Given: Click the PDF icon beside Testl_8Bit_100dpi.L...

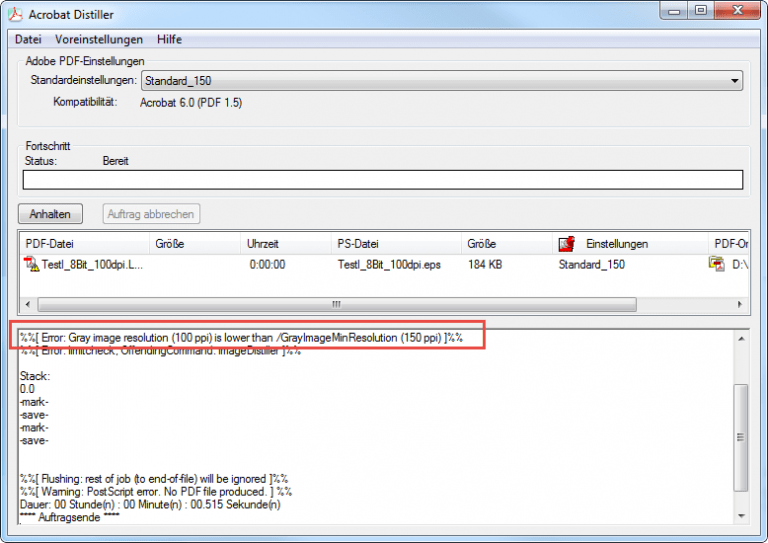Looking at the screenshot, I should coord(31,265).
